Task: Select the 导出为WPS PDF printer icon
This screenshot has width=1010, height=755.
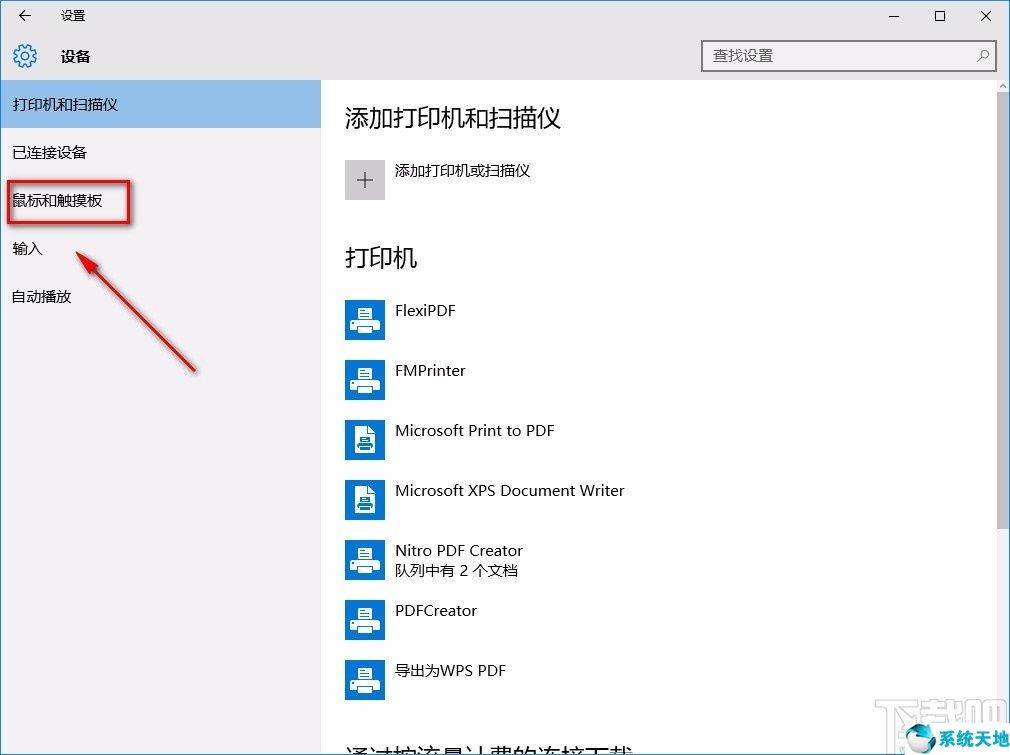Action: (x=365, y=680)
